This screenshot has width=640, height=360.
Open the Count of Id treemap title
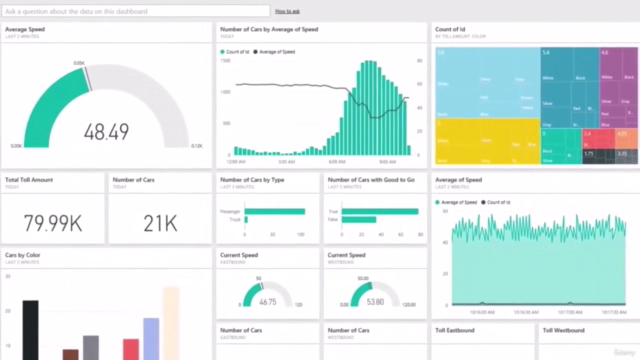coord(450,29)
